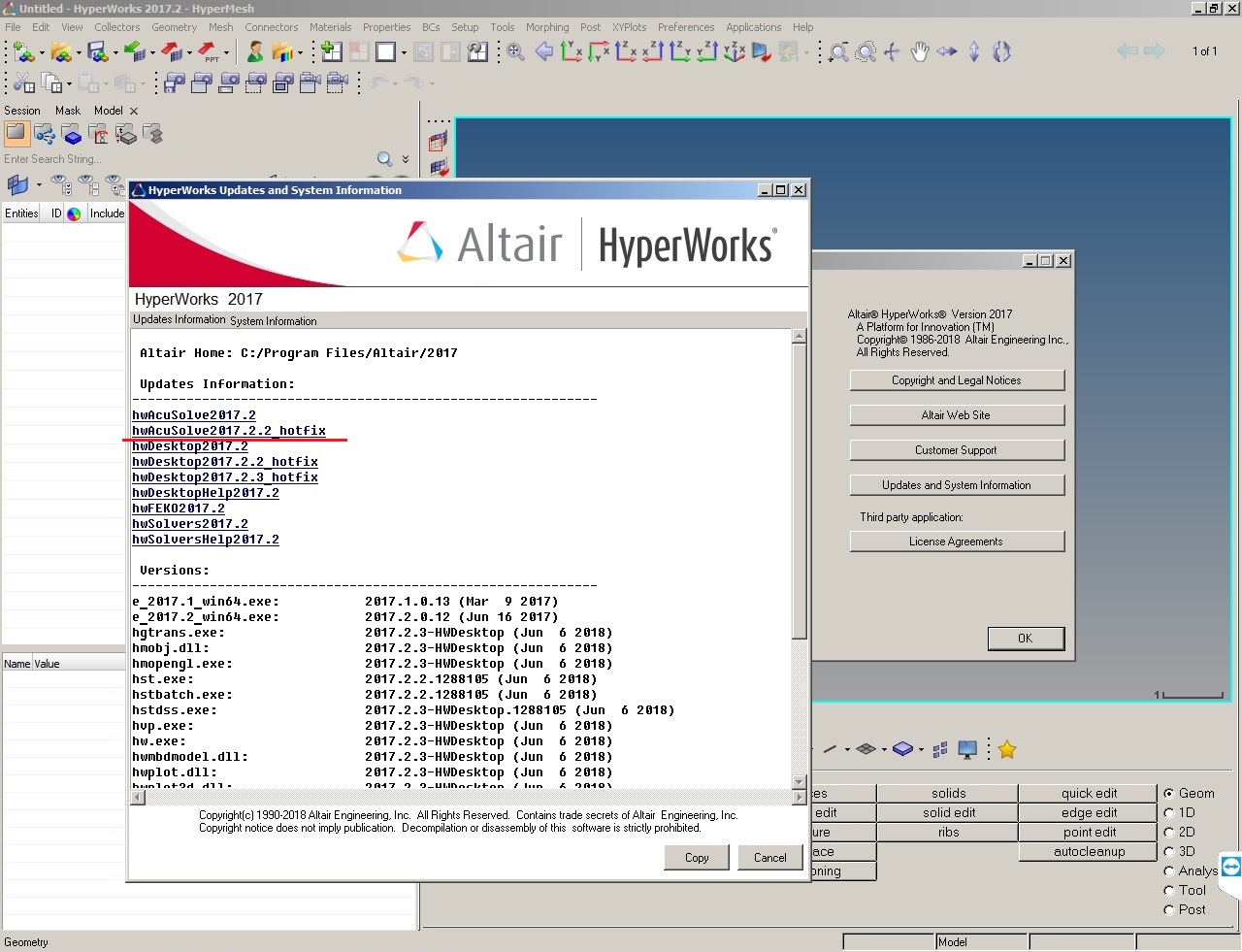Click the hwAcuSolve2017.2.2_hotfix link
1242x952 pixels.
coord(229,431)
